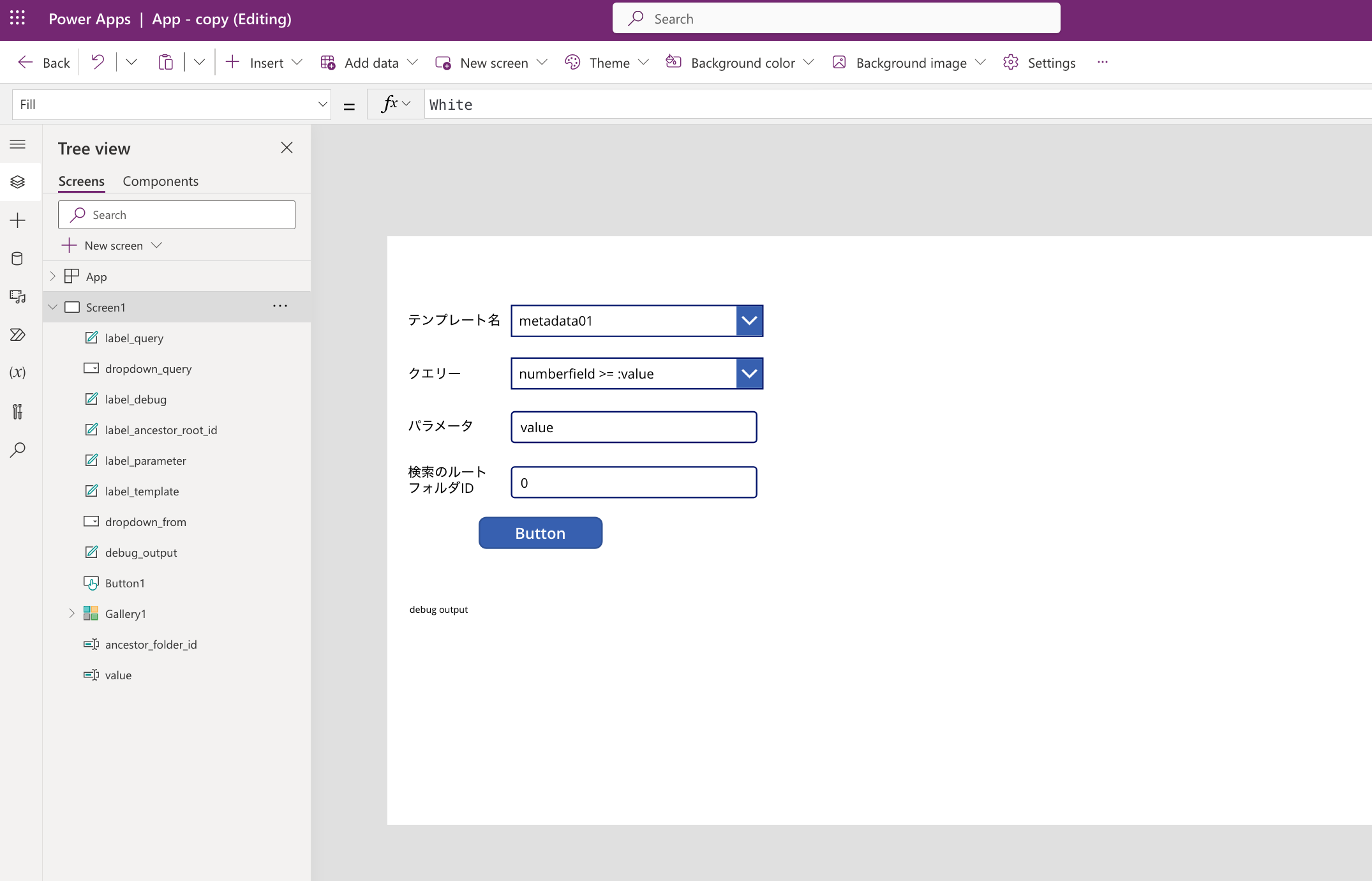Open the Data pane from left sidebar
Viewport: 1372px width, 881px height.
pos(17,259)
